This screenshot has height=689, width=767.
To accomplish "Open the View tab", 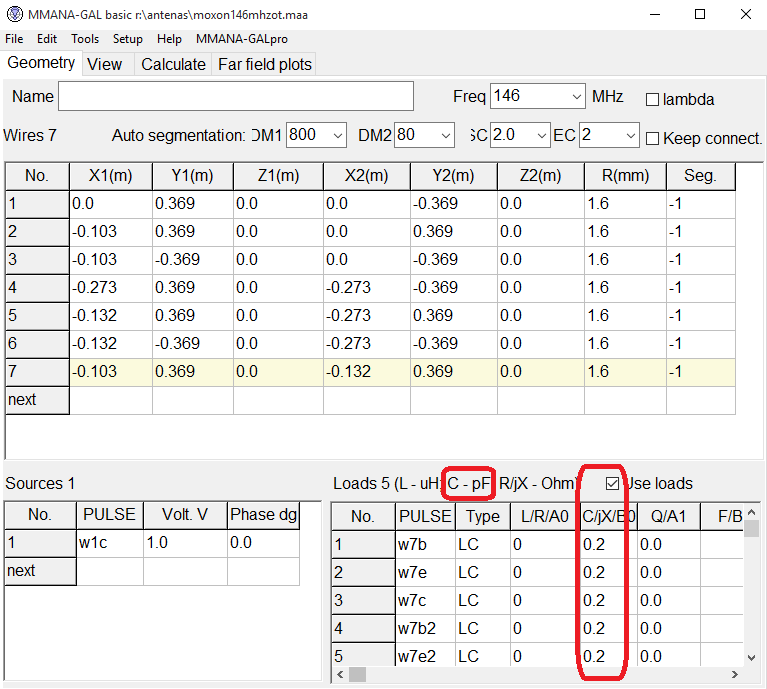I will tap(104, 64).
